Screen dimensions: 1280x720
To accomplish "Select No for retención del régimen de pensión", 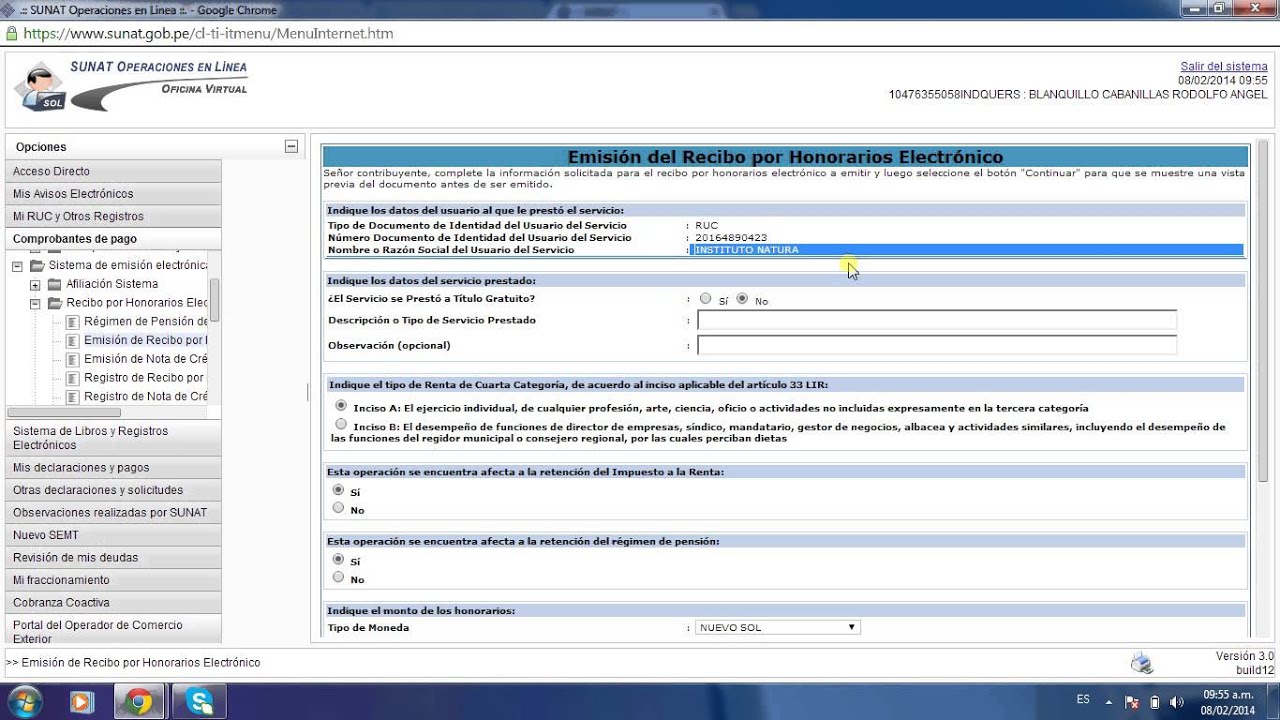I will tap(338, 577).
